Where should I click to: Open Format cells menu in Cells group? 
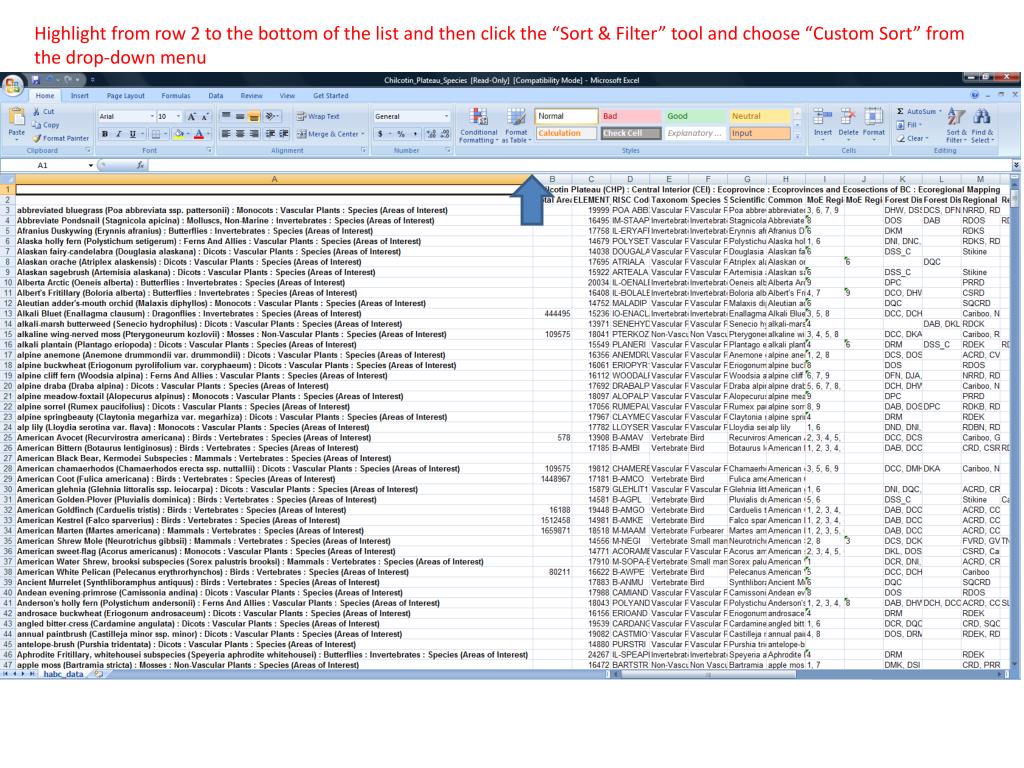874,123
